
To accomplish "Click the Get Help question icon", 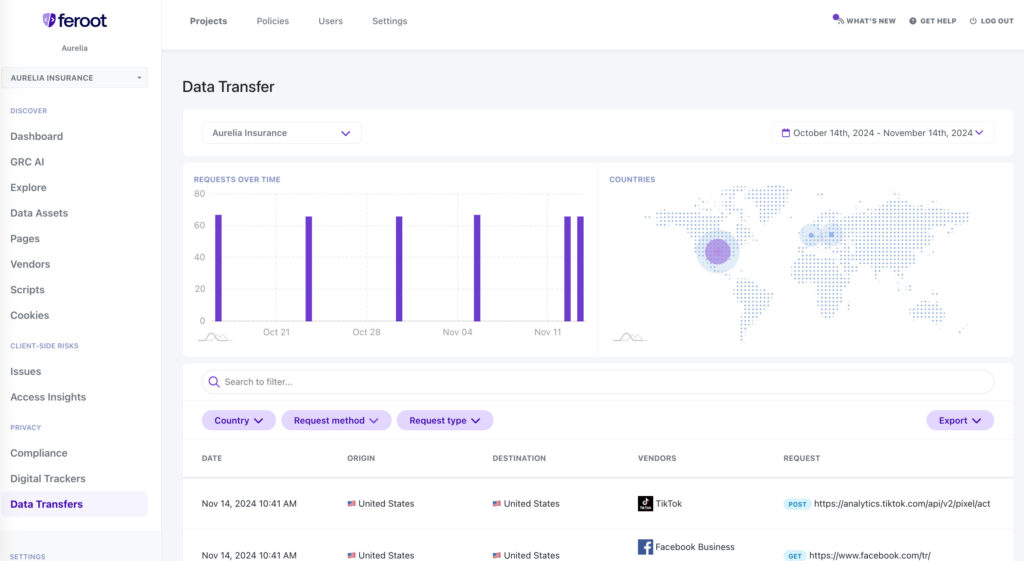I will [x=912, y=21].
